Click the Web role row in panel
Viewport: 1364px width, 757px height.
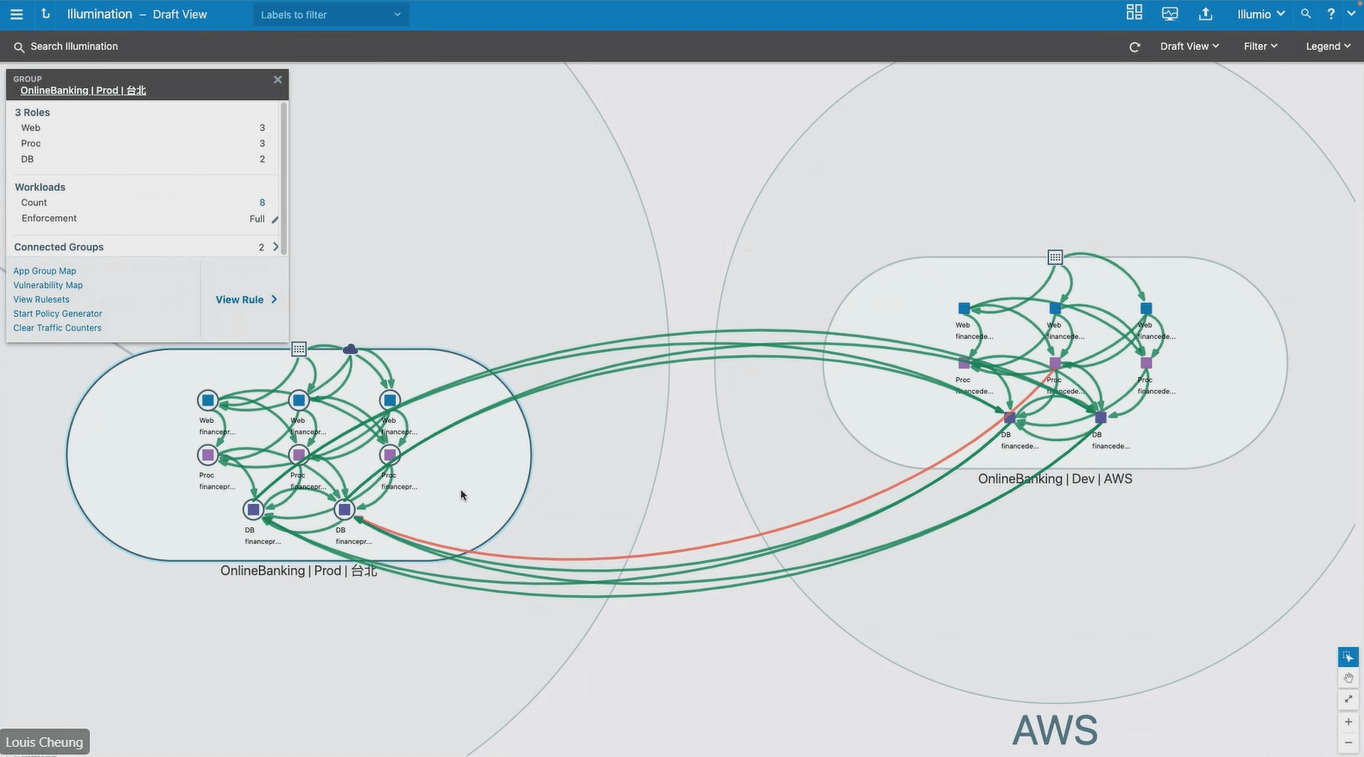[x=143, y=128]
